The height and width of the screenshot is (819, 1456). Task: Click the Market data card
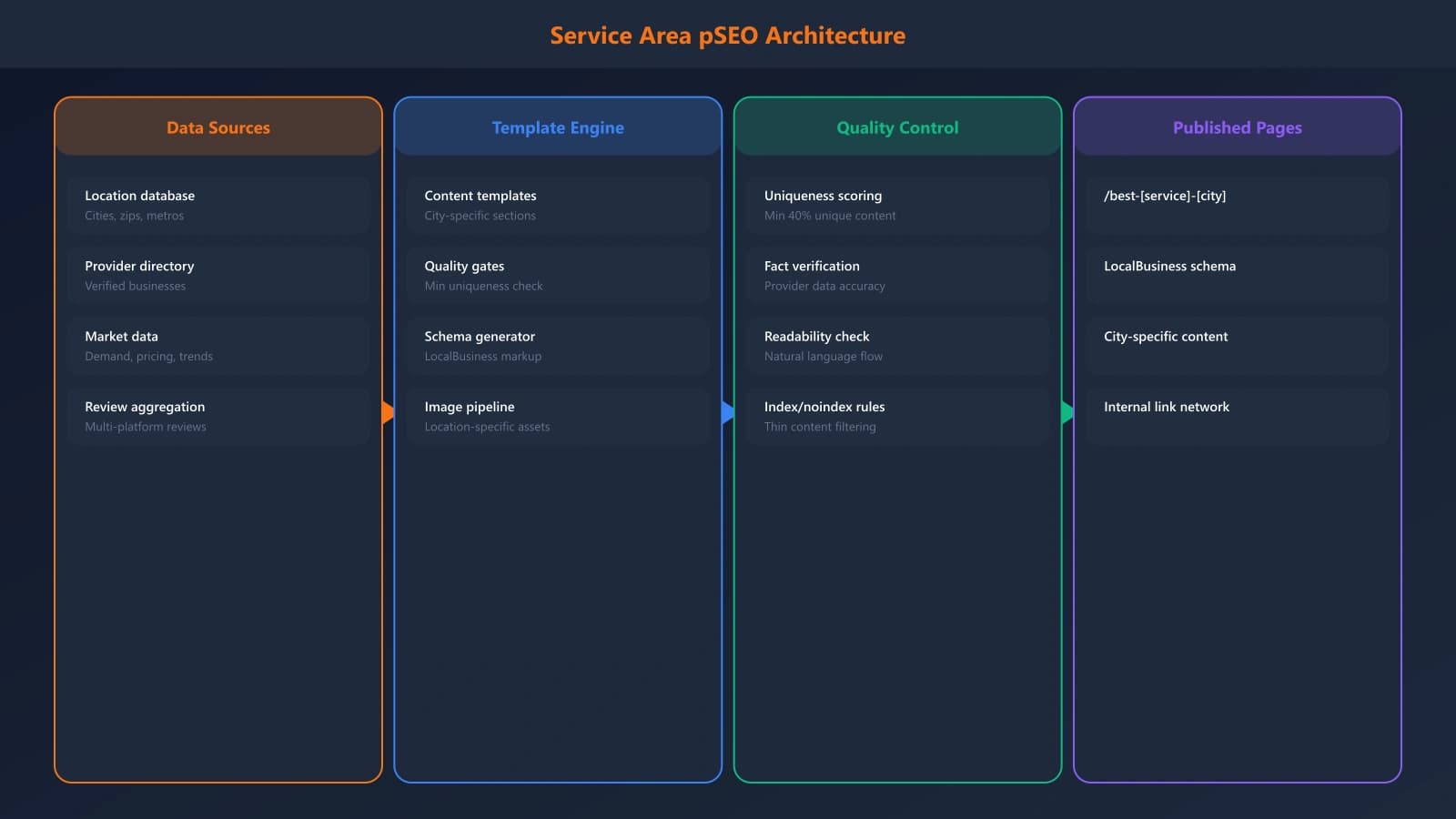[218, 345]
